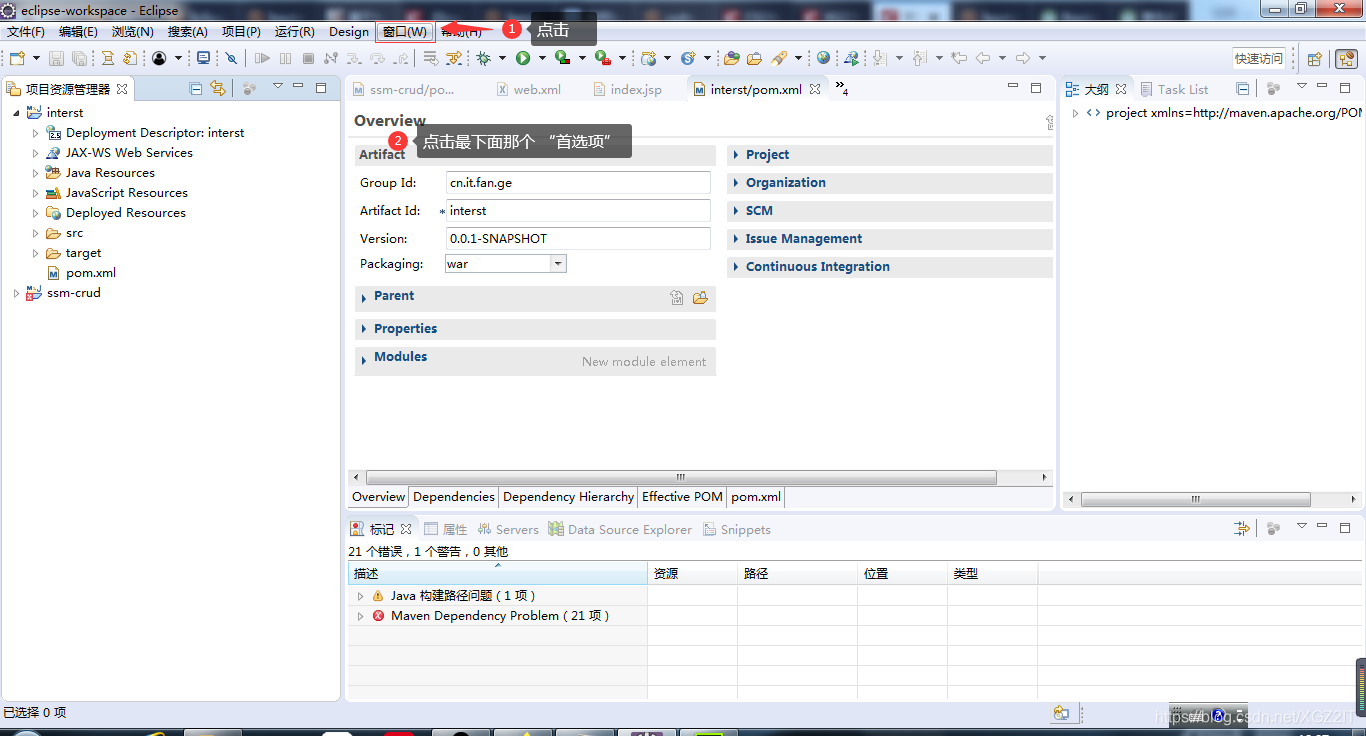1366x736 pixels.
Task: Click the Back navigation arrow icon
Action: [983, 59]
